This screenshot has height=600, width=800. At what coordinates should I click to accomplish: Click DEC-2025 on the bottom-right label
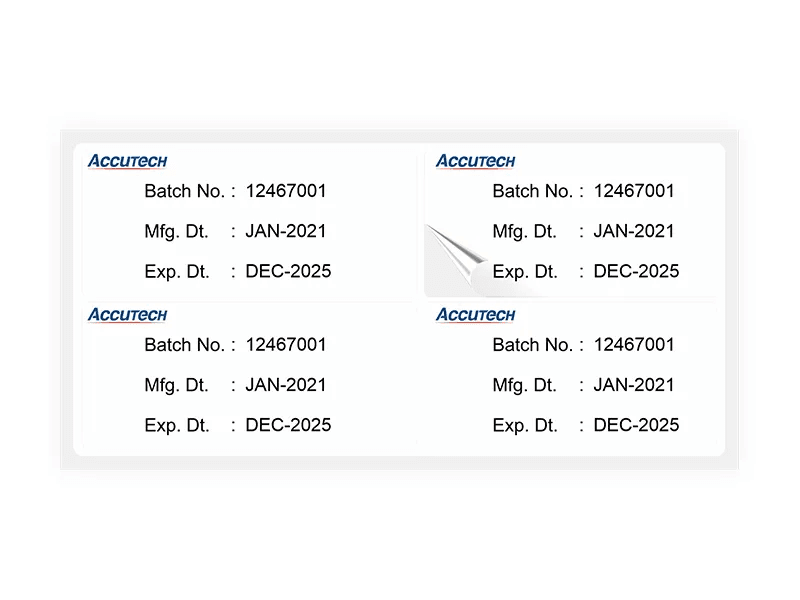pos(636,425)
